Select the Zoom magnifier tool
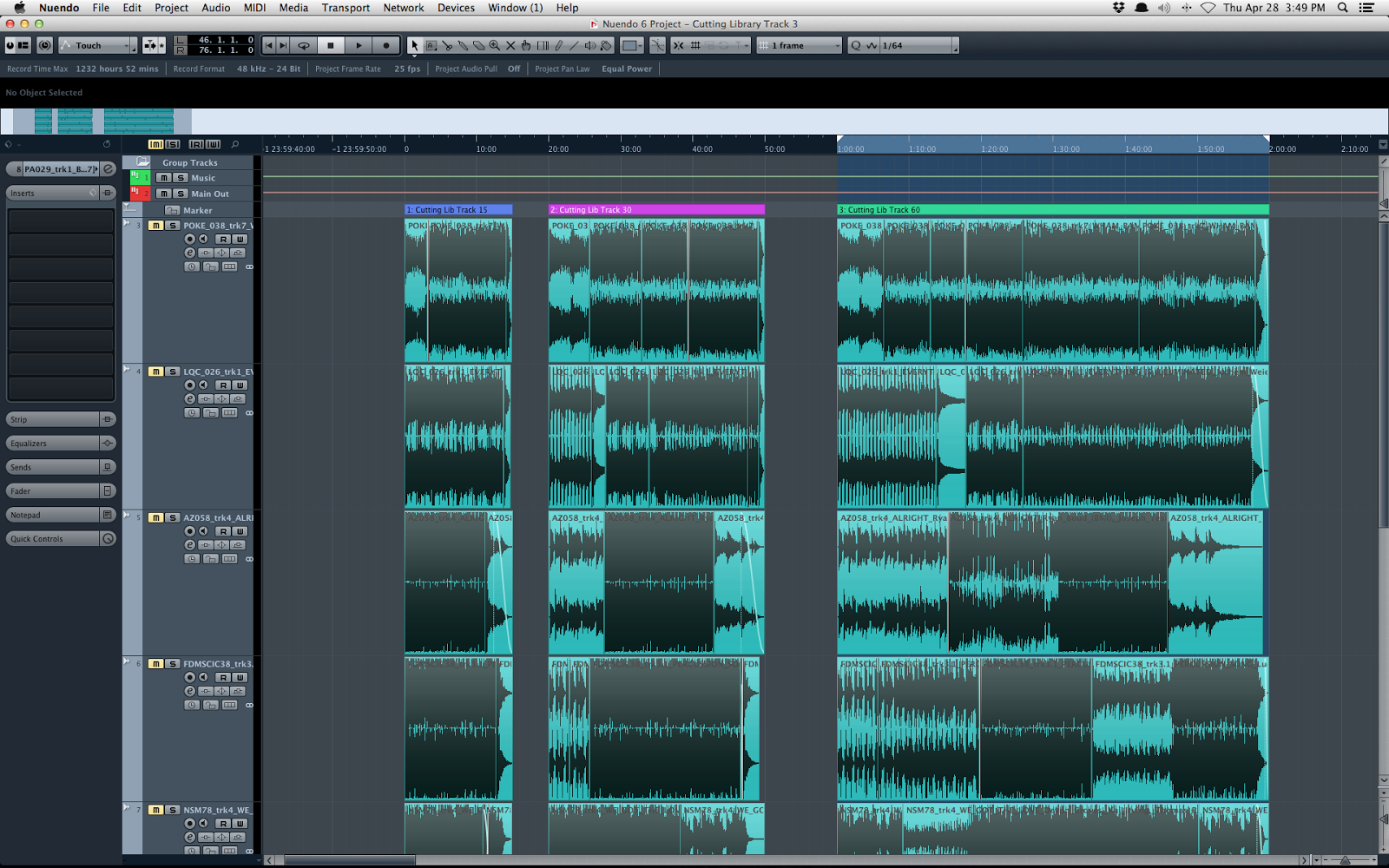The image size is (1389, 868). (495, 45)
